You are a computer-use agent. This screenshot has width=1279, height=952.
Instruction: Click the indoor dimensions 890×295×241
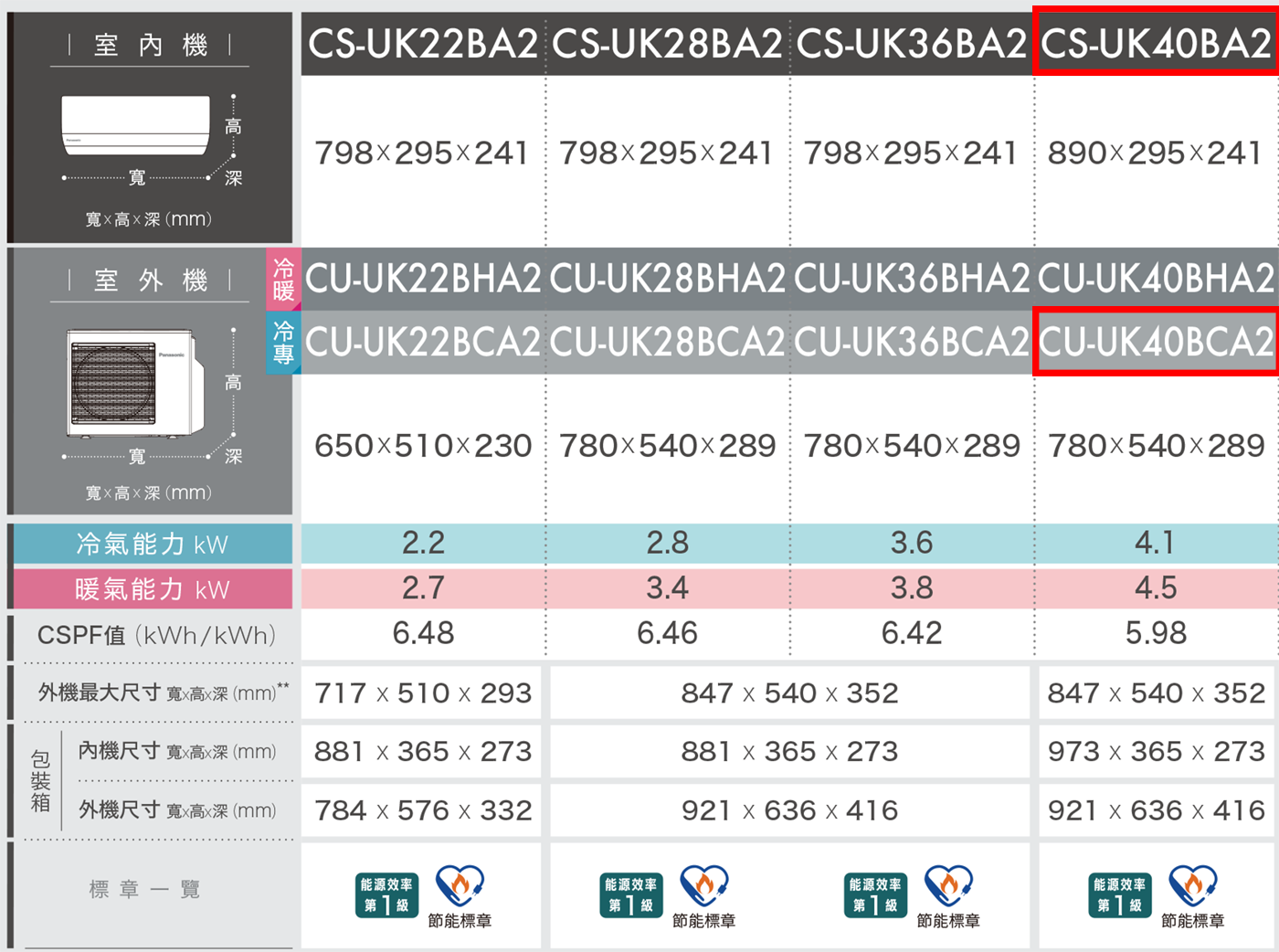pyautogui.click(x=1155, y=153)
